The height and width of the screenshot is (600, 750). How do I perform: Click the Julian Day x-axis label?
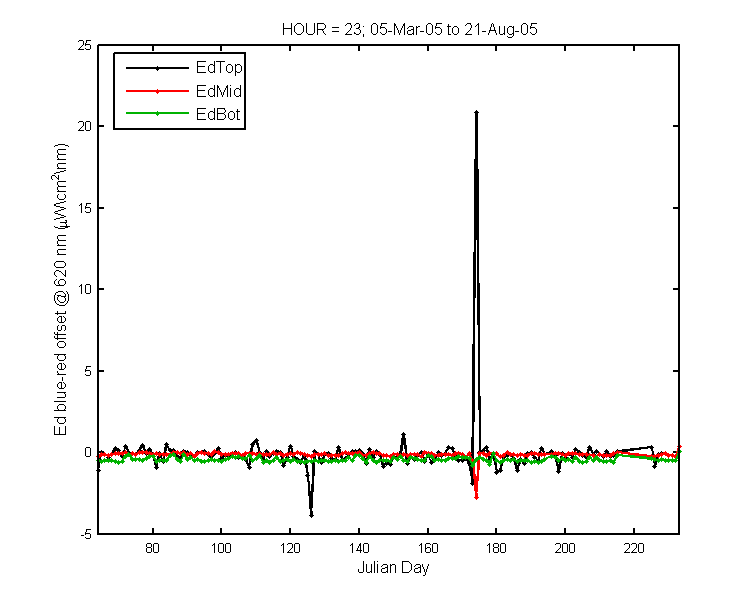pyautogui.click(x=393, y=567)
